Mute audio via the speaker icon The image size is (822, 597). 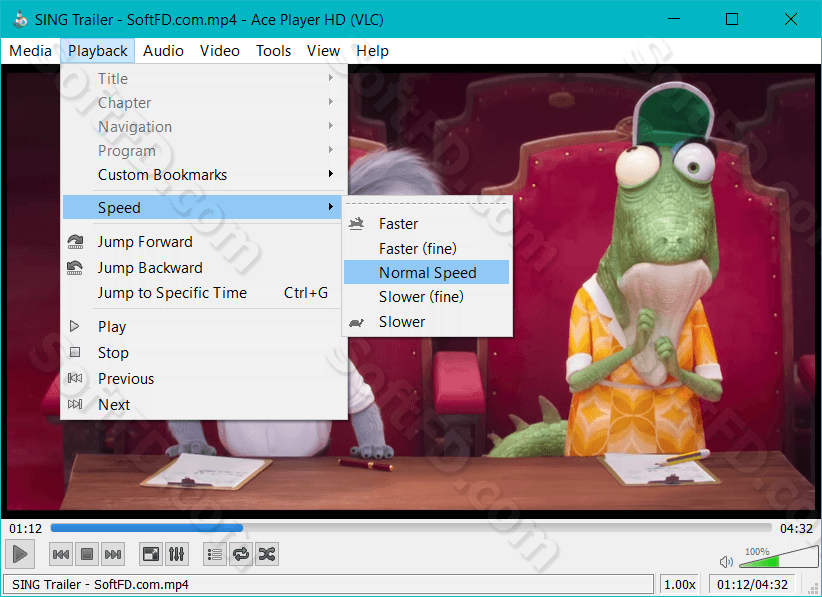(726, 562)
